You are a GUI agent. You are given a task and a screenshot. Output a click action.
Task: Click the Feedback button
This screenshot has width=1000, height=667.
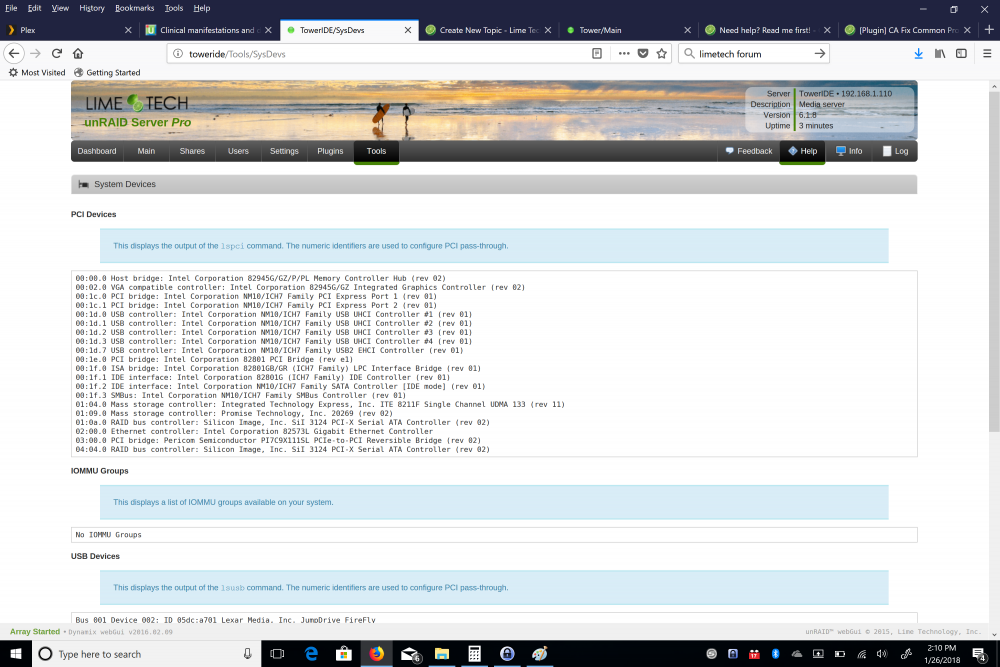(749, 151)
